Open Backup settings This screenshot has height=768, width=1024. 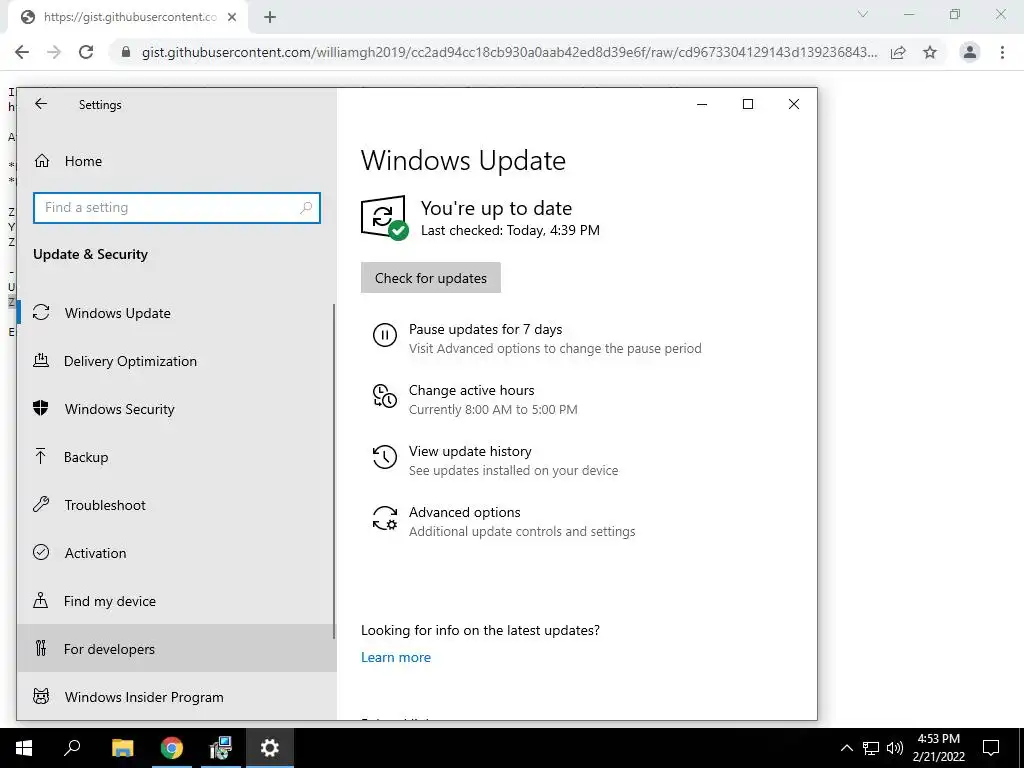coord(176,457)
